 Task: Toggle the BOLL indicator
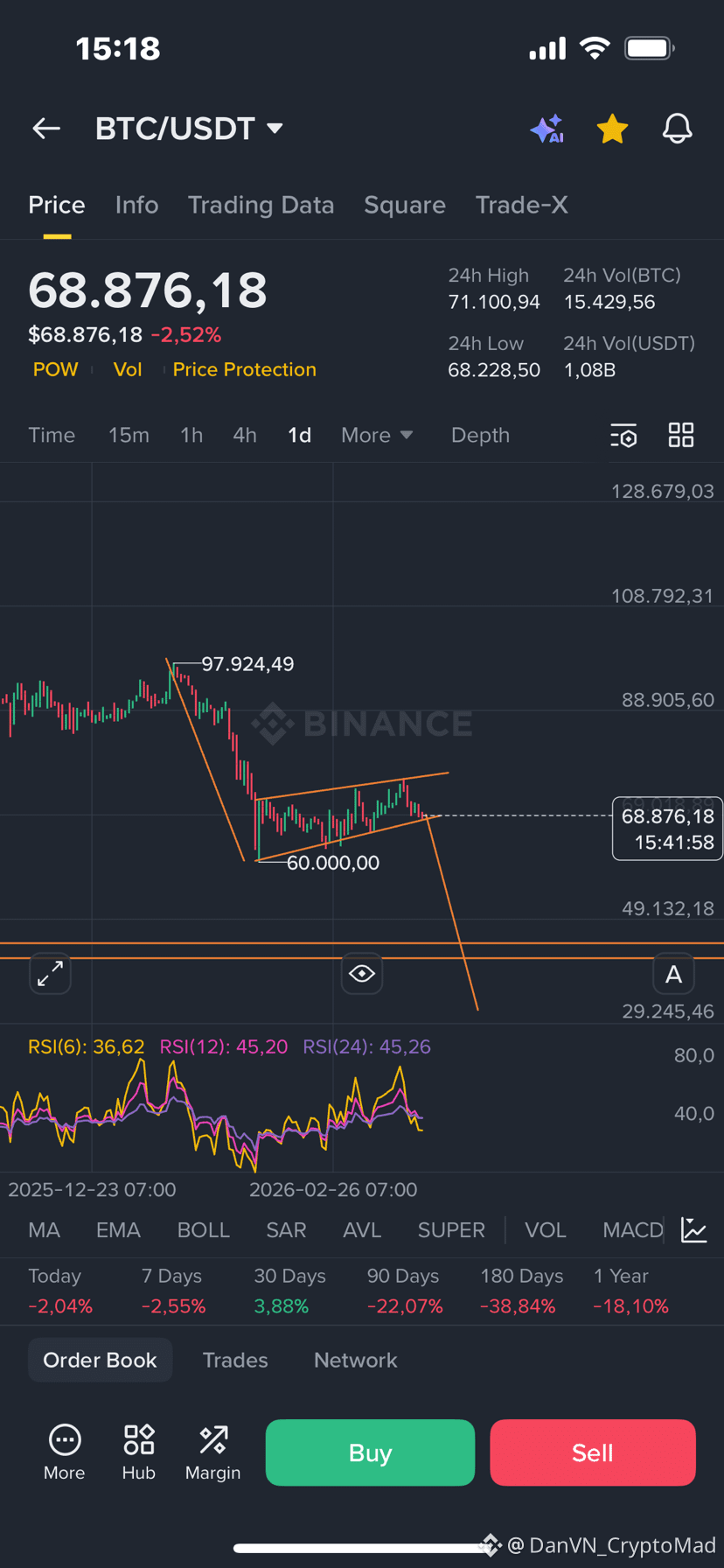coord(204,1230)
